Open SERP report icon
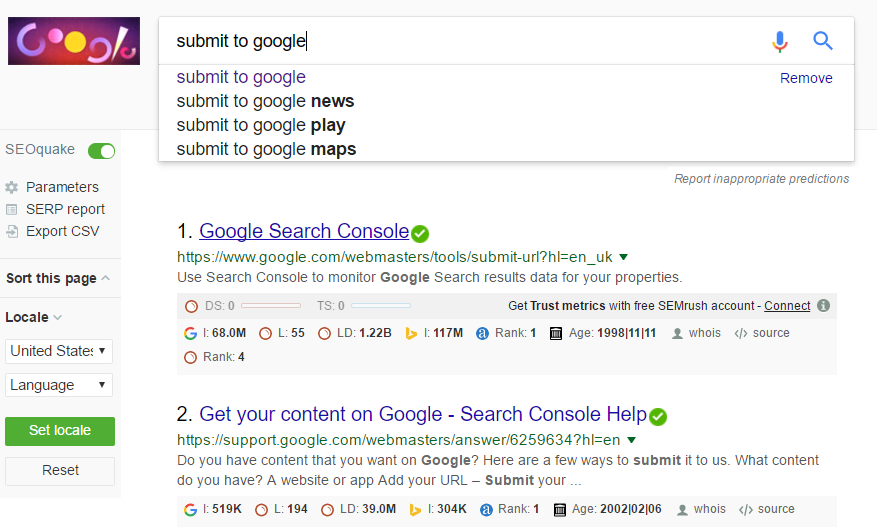The image size is (877, 527). tap(12, 209)
